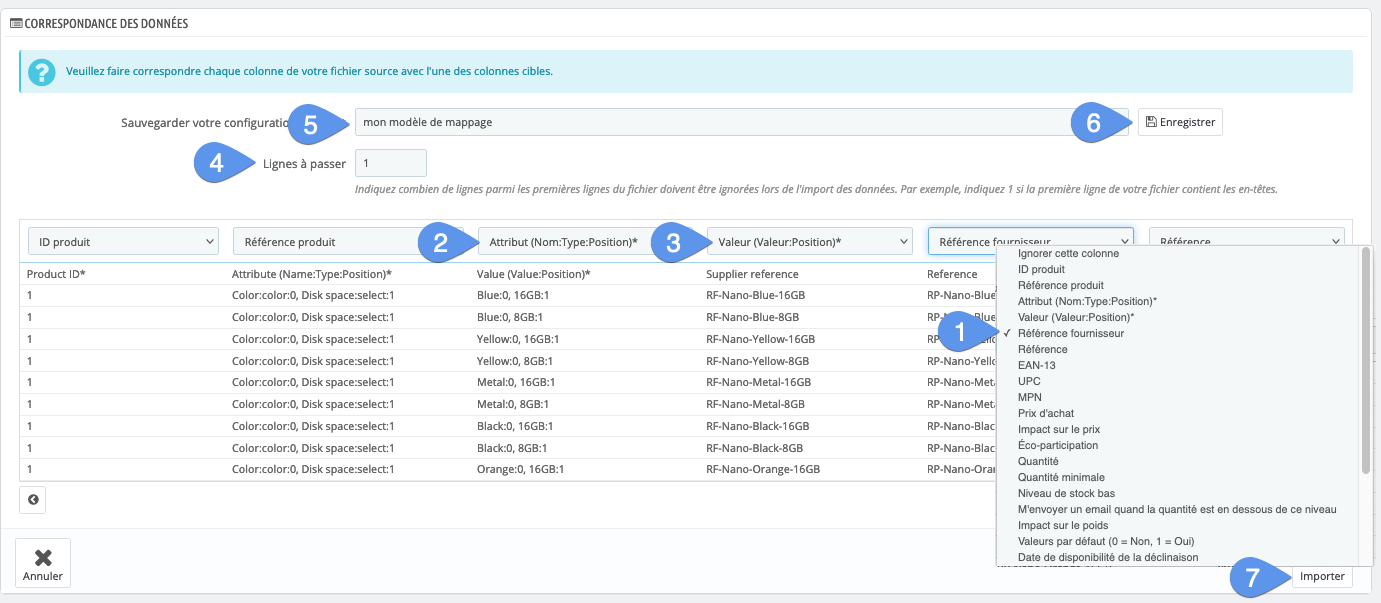Click the cell 'RF-Nano-Yellow-8GB'
This screenshot has height=603, width=1381.
pyautogui.click(x=757, y=361)
